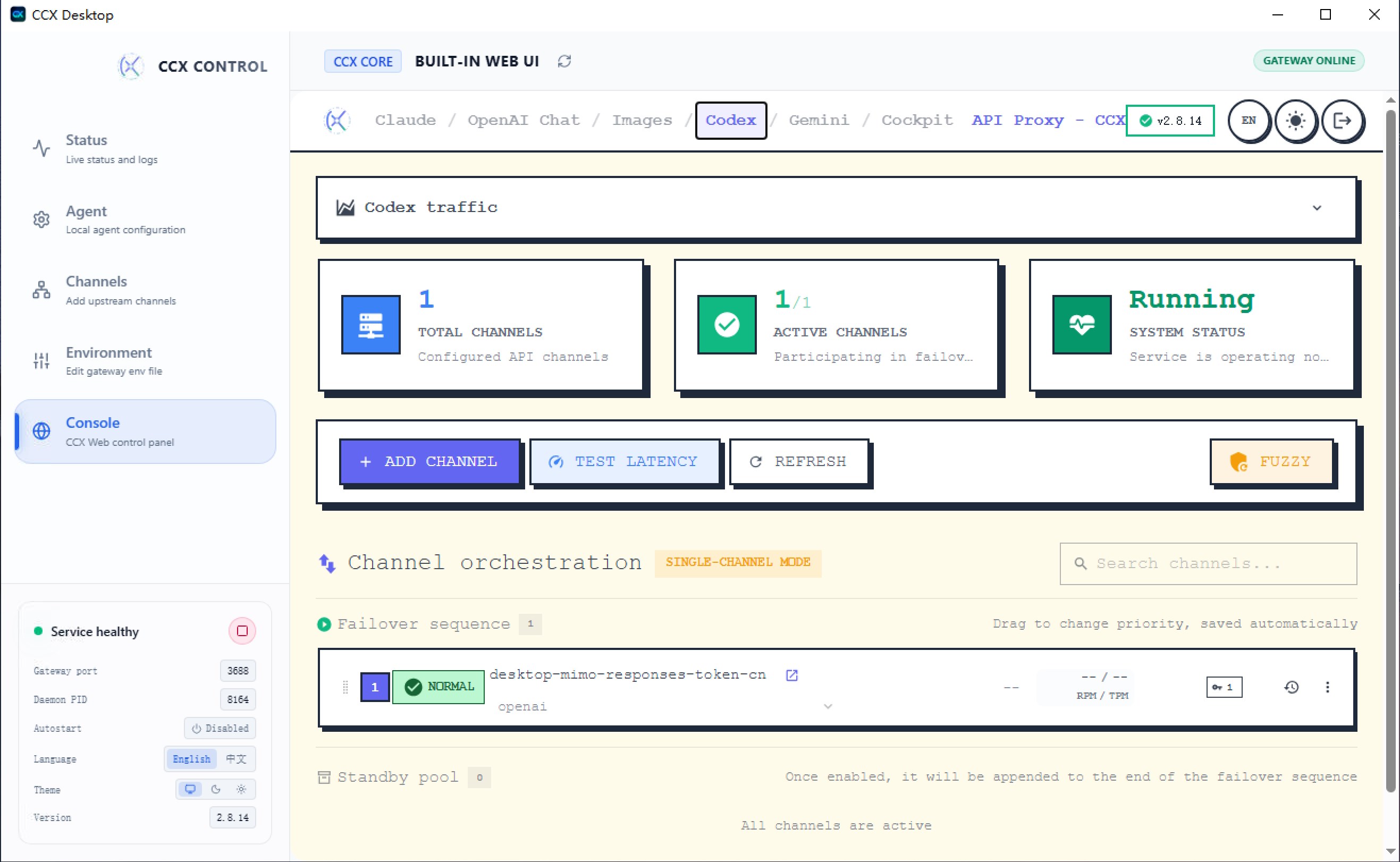Click the desktop-mimo-responses-token-cn channel name
The width and height of the screenshot is (1400, 862).
click(627, 675)
